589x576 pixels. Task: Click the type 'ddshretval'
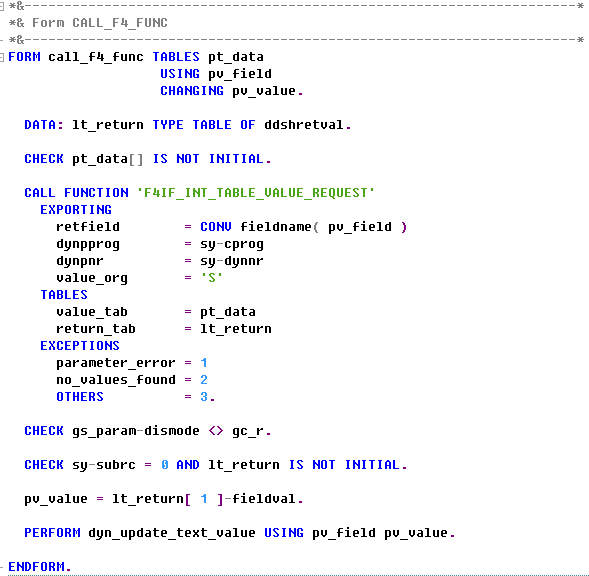(x=304, y=125)
